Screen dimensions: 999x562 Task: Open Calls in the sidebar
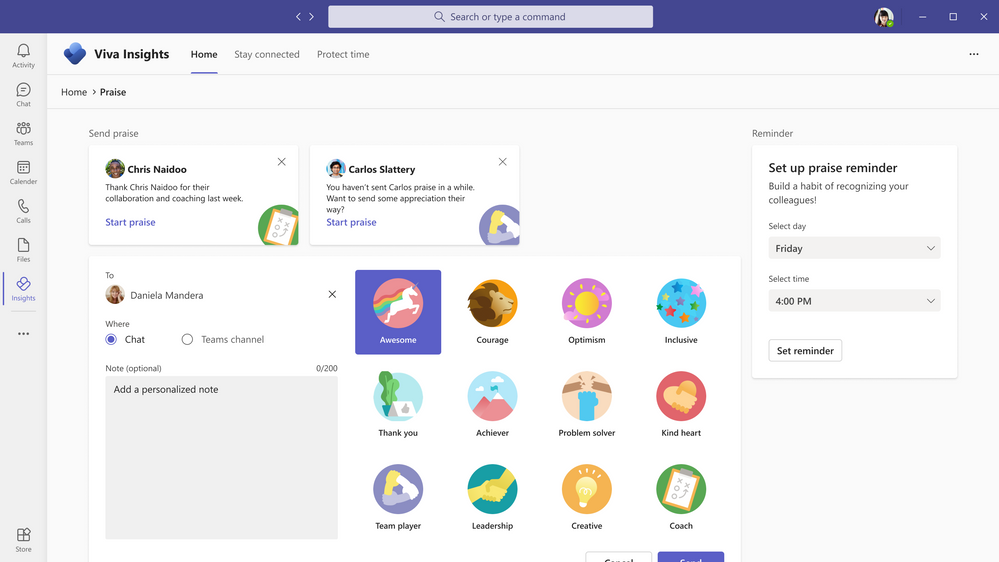(24, 211)
